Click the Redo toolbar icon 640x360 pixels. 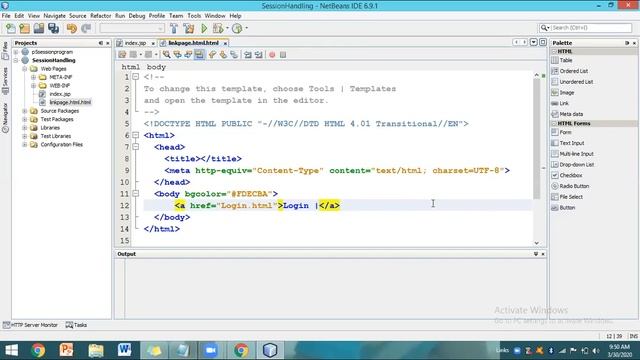click(86, 28)
